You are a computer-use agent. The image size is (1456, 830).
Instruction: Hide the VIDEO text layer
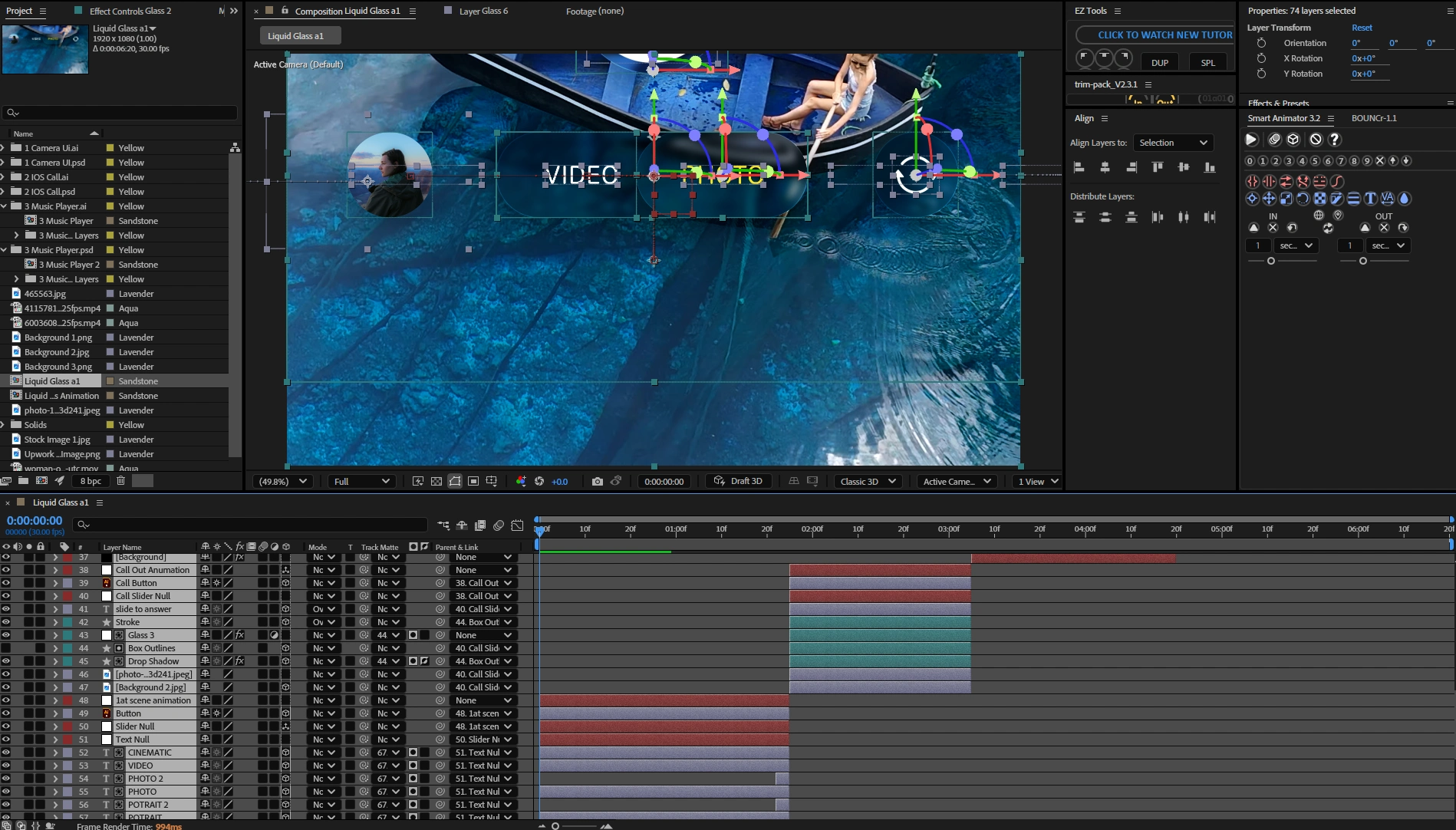(x=5, y=765)
